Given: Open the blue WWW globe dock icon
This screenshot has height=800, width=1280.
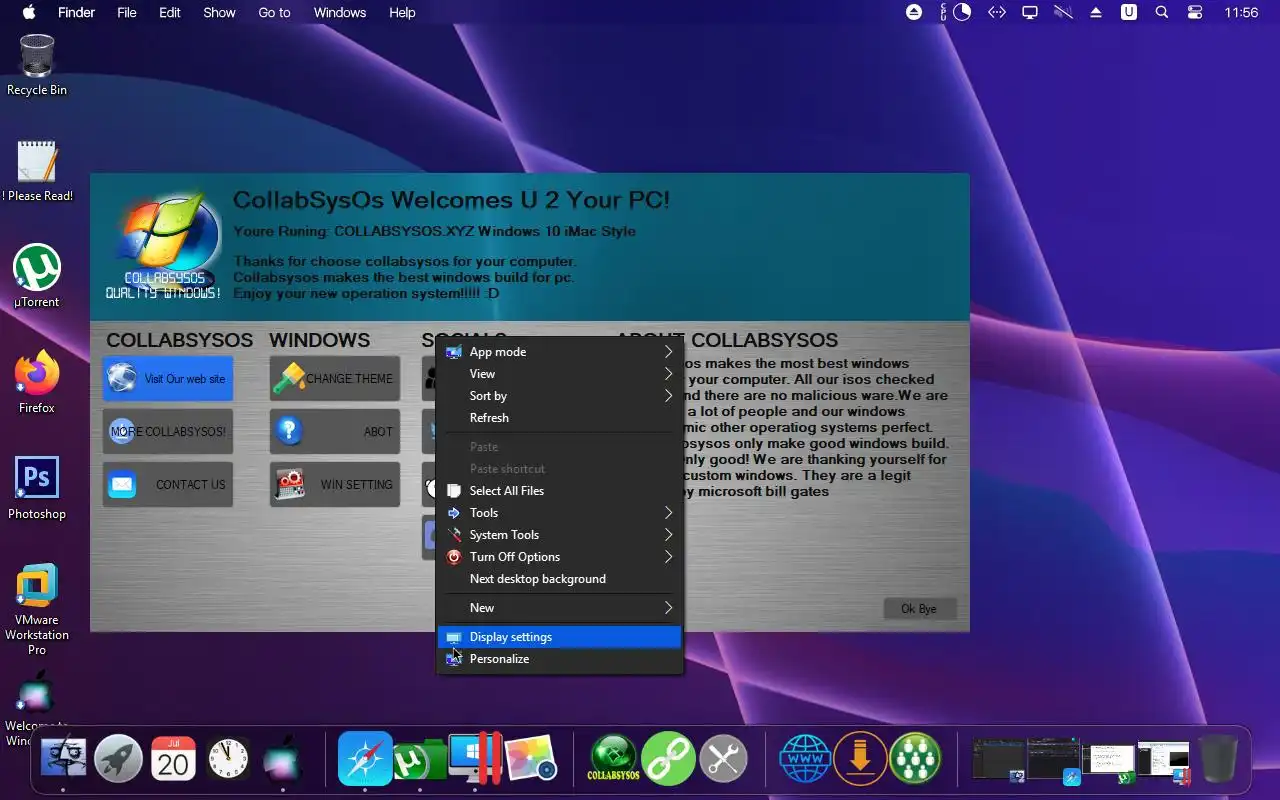Looking at the screenshot, I should tap(805, 759).
